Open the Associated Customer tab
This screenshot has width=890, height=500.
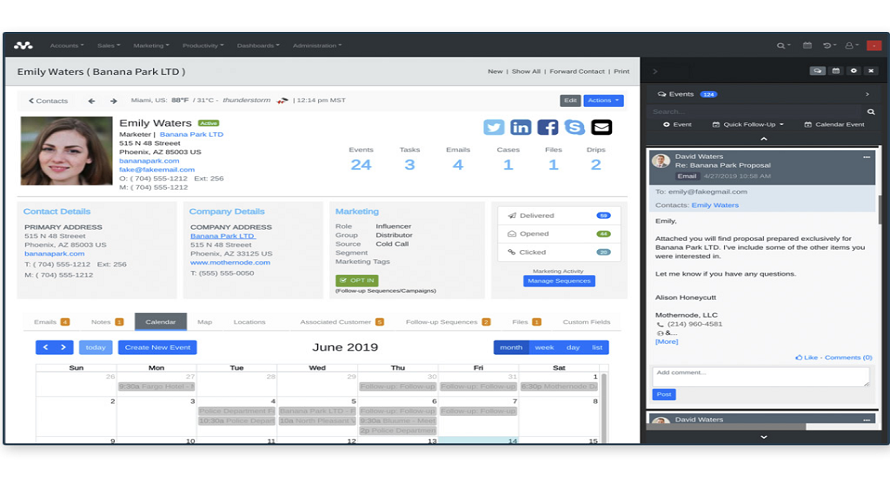(342, 322)
